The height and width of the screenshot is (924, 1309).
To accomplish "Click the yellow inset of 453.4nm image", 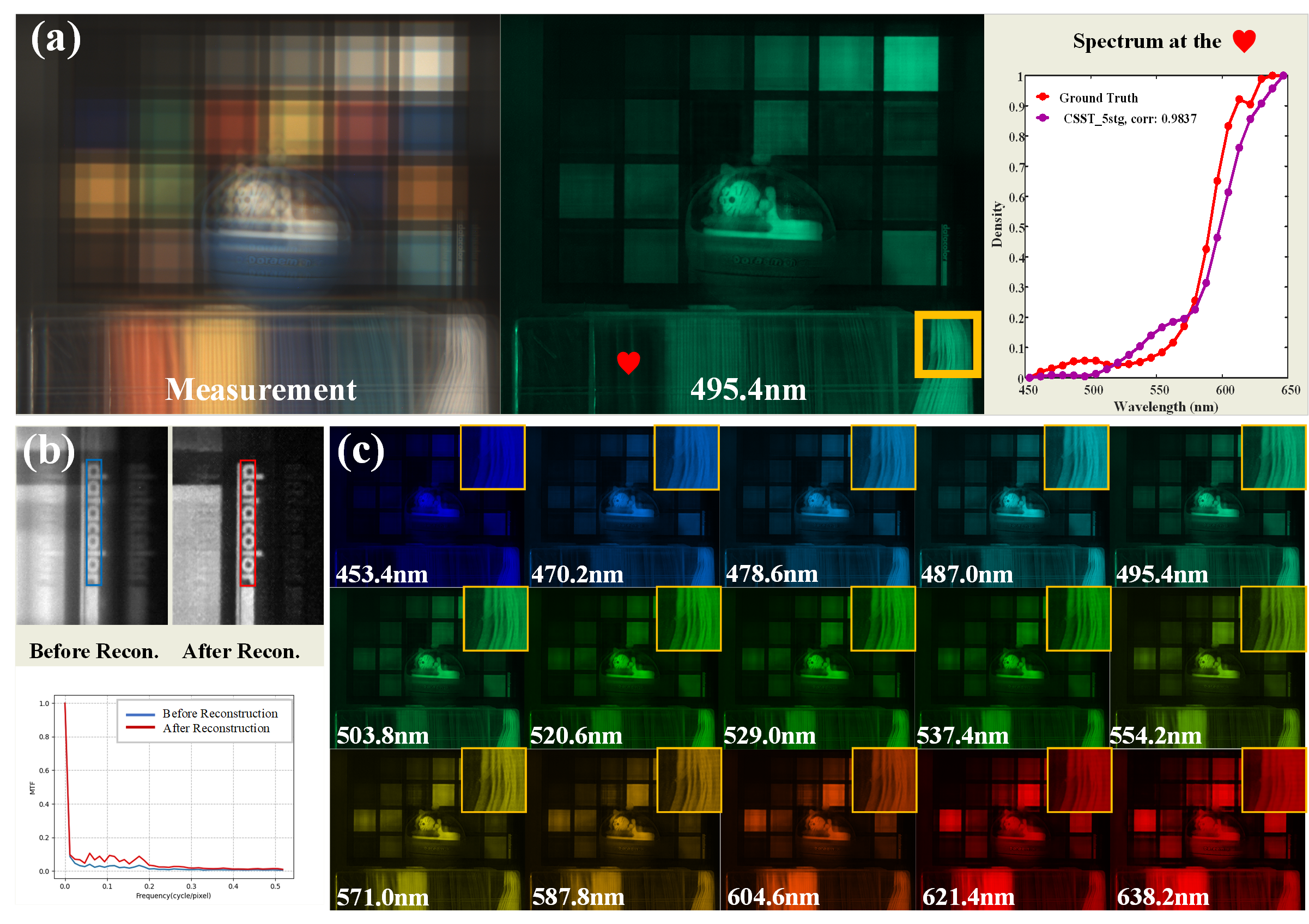I will (493, 457).
